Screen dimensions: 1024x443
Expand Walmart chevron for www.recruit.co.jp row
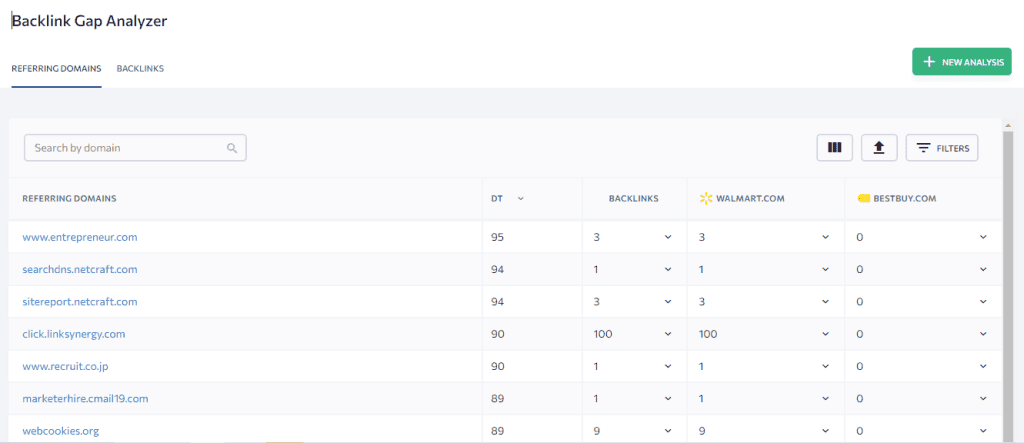point(825,367)
